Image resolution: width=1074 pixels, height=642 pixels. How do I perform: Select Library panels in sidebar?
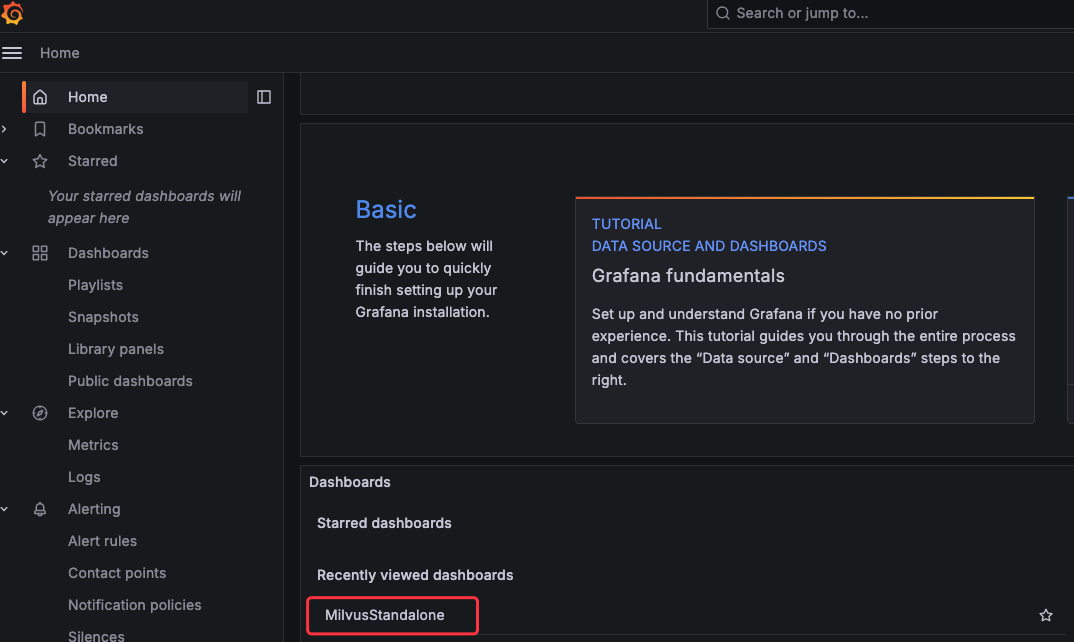[116, 349]
